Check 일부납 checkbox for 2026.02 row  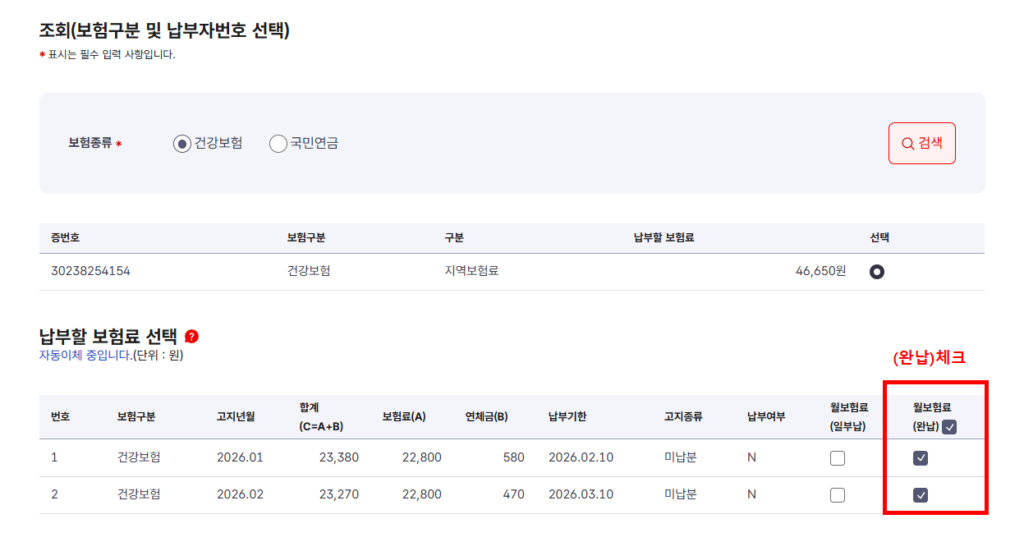point(837,495)
